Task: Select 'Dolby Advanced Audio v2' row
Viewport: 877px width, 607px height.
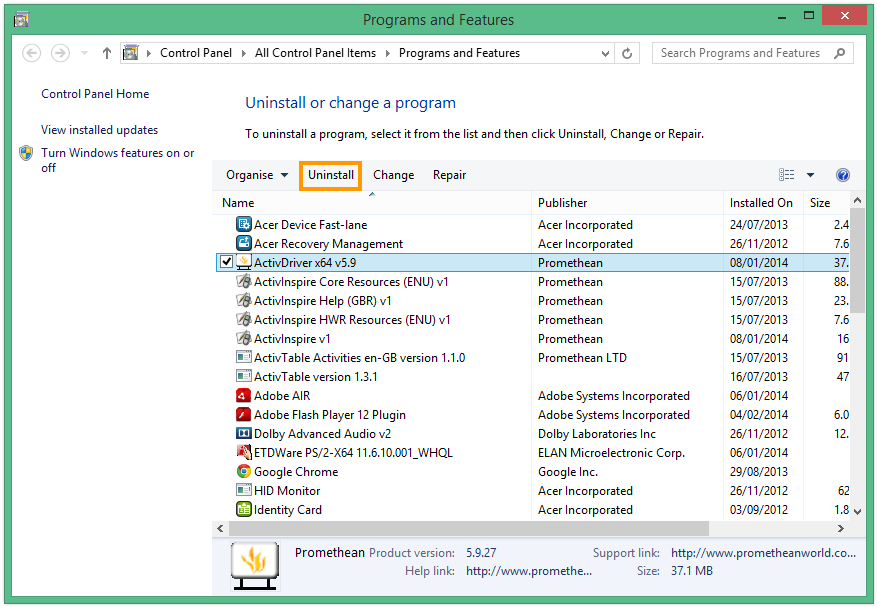Action: (x=532, y=434)
